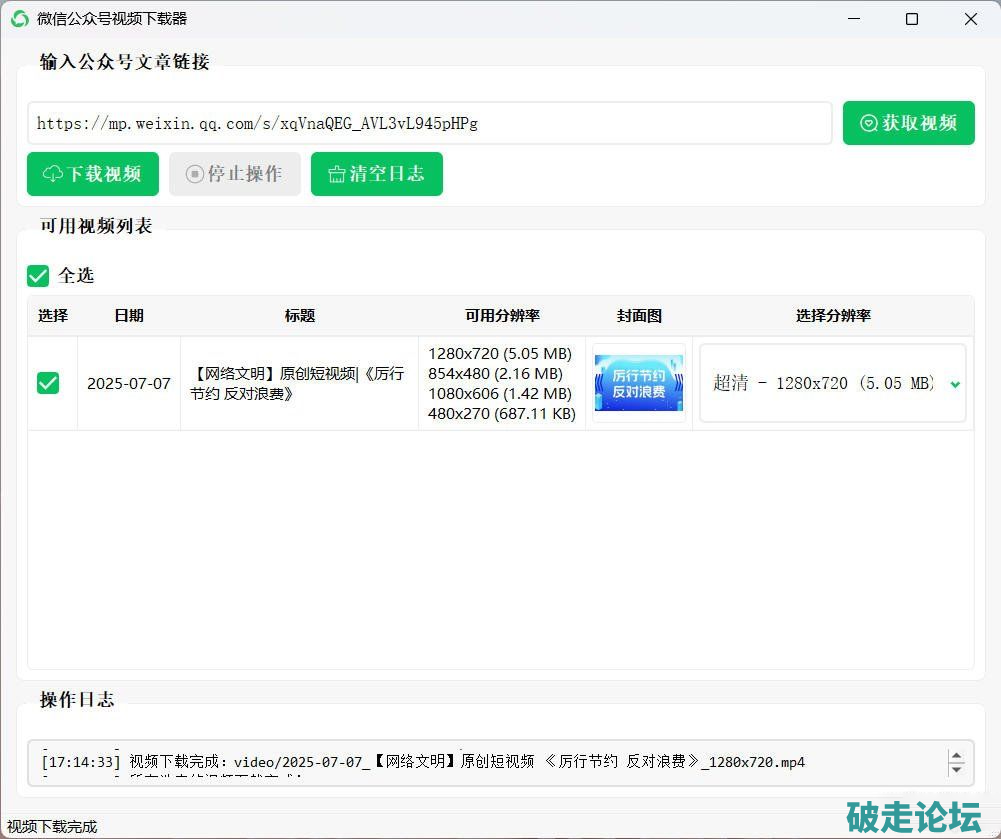This screenshot has height=839, width=1001.
Task: Click the basket icon on 清空日志 button
Action: point(337,175)
